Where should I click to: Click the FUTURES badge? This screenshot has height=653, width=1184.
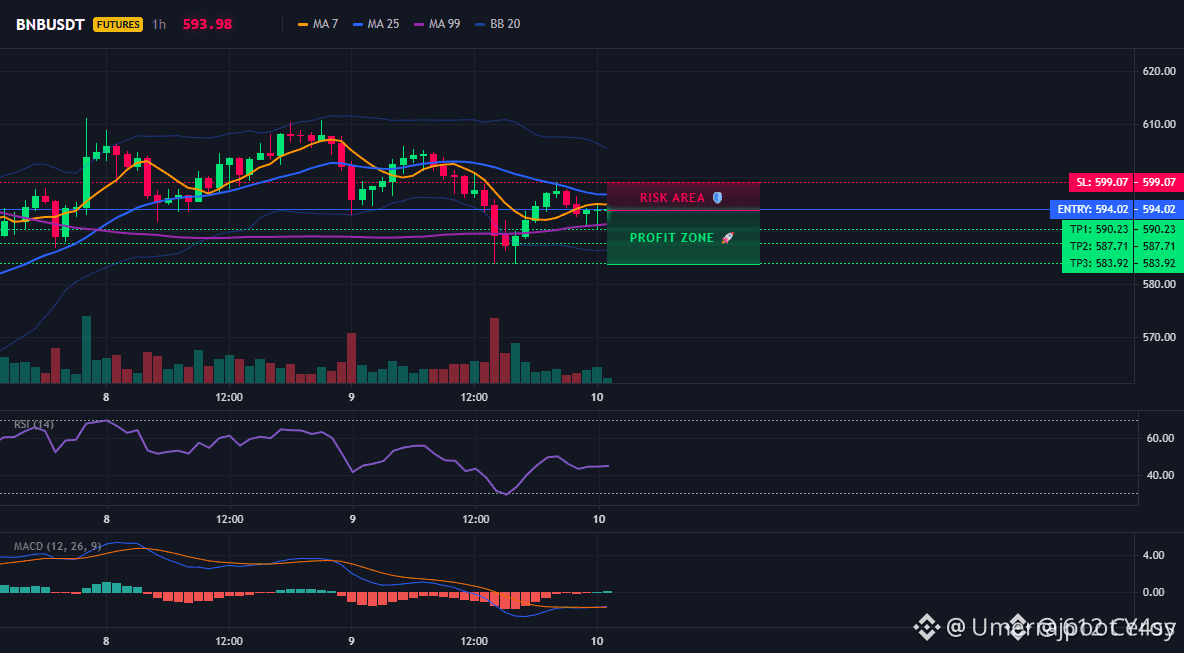tap(118, 24)
